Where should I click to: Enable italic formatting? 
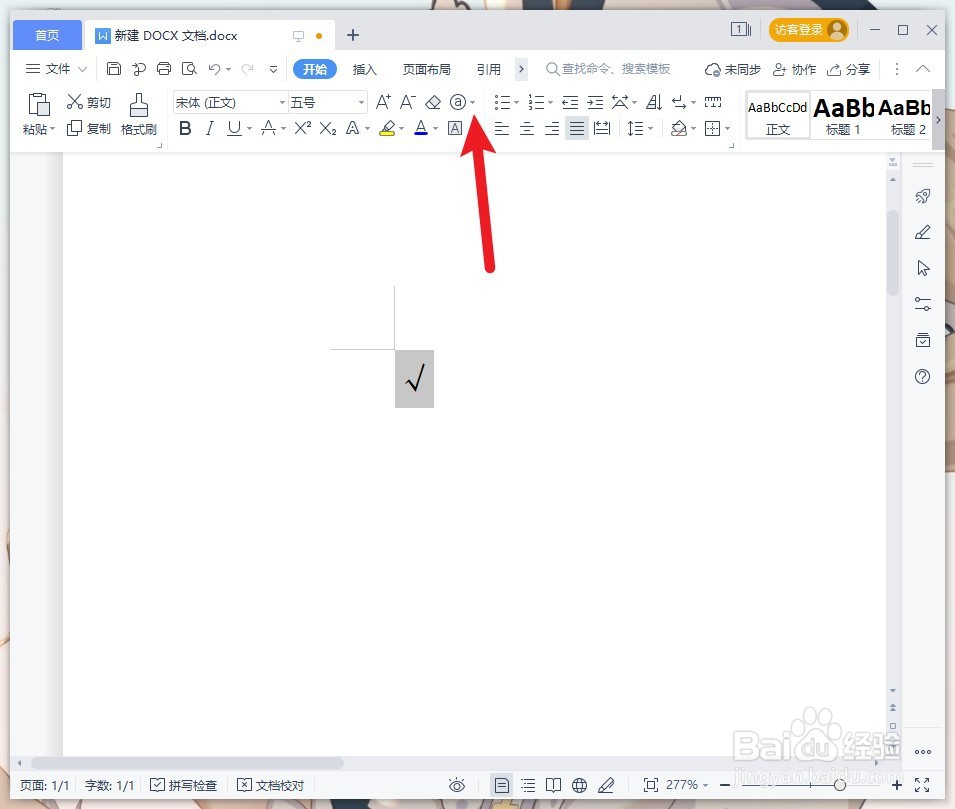[x=210, y=128]
